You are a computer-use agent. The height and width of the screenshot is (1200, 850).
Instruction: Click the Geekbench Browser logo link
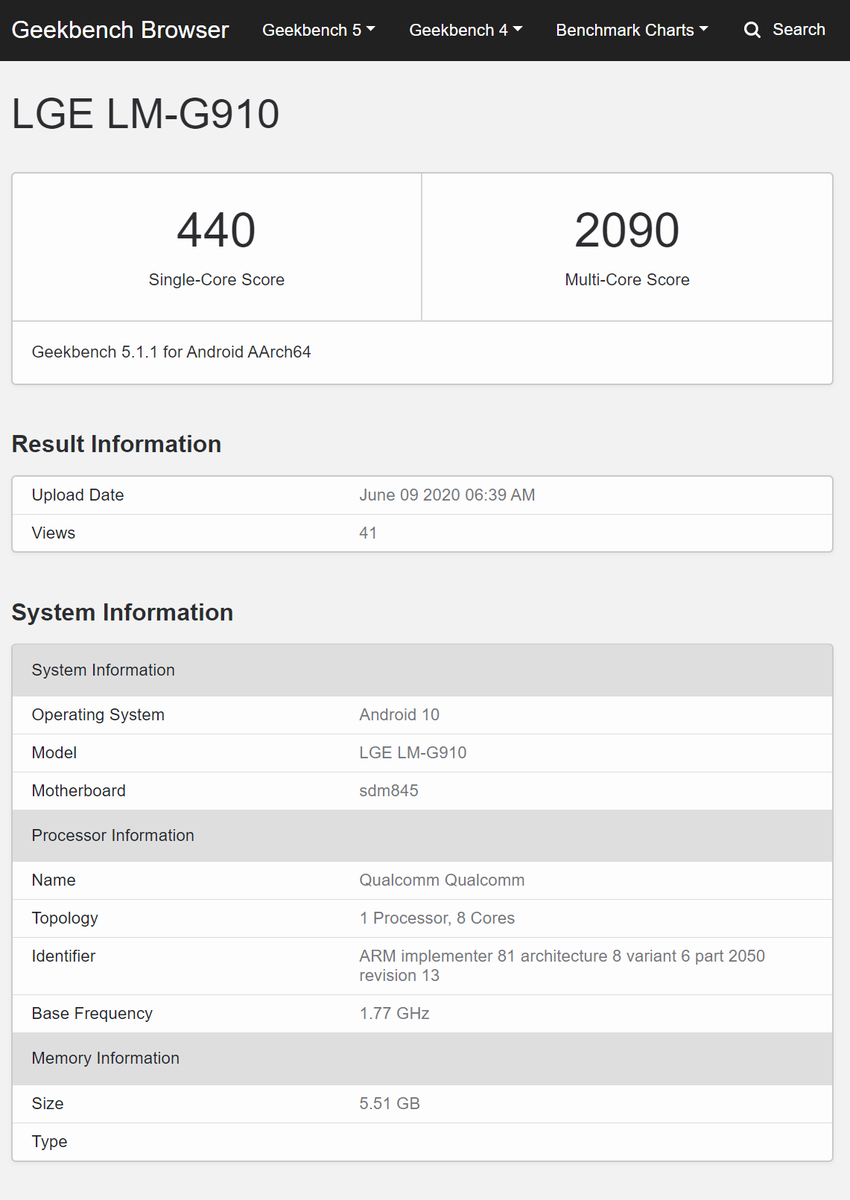pyautogui.click(x=120, y=30)
